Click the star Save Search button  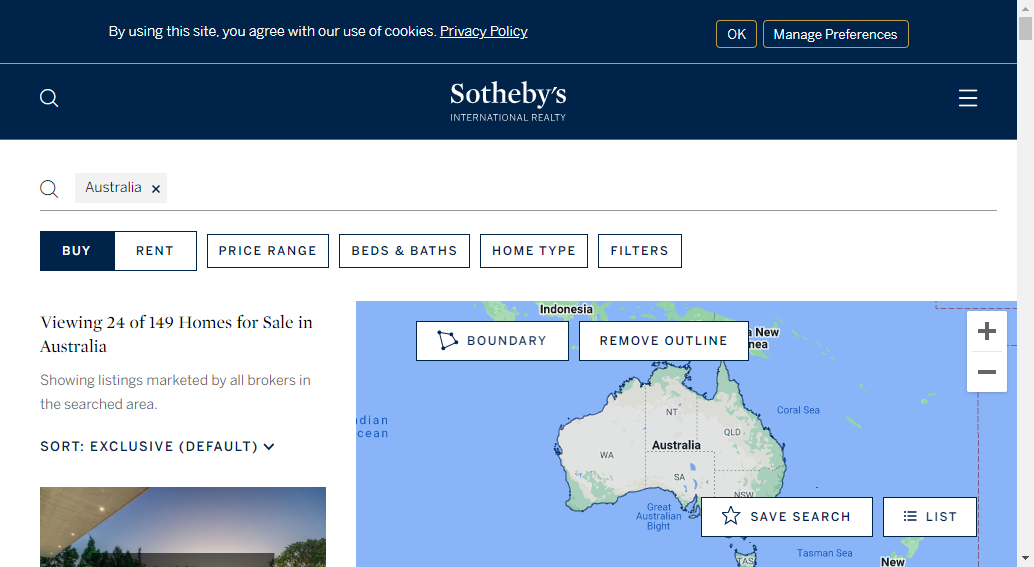786,517
